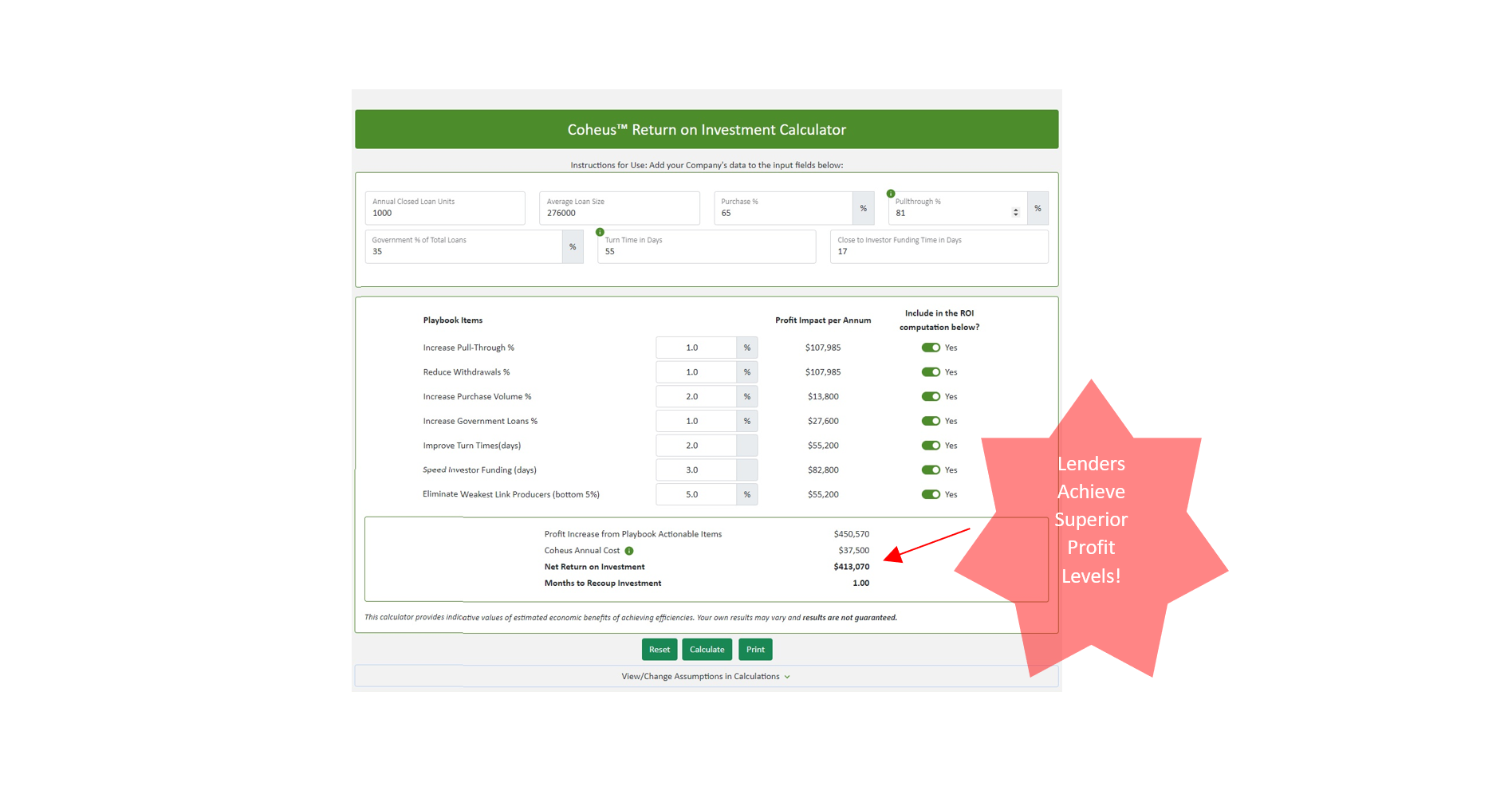This screenshot has height=786, width=1512.
Task: Click Purchase % input field
Action: click(x=784, y=208)
